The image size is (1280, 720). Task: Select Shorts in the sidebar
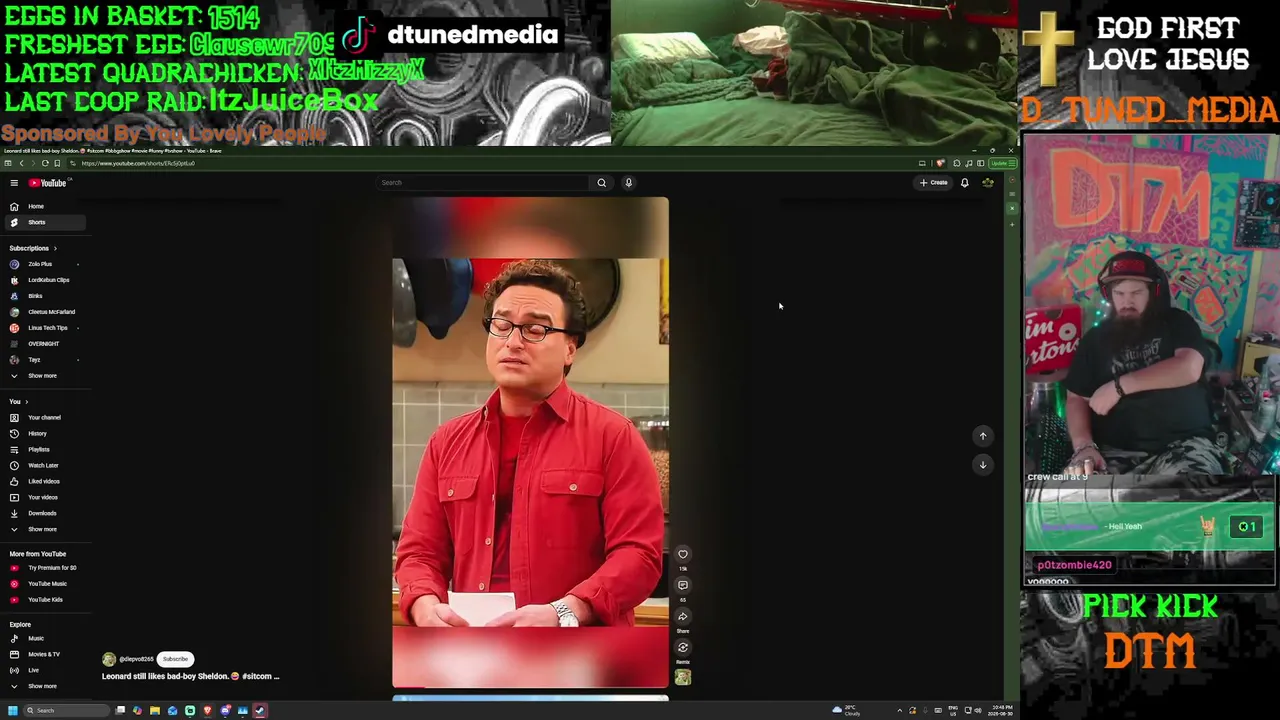(x=45, y=222)
